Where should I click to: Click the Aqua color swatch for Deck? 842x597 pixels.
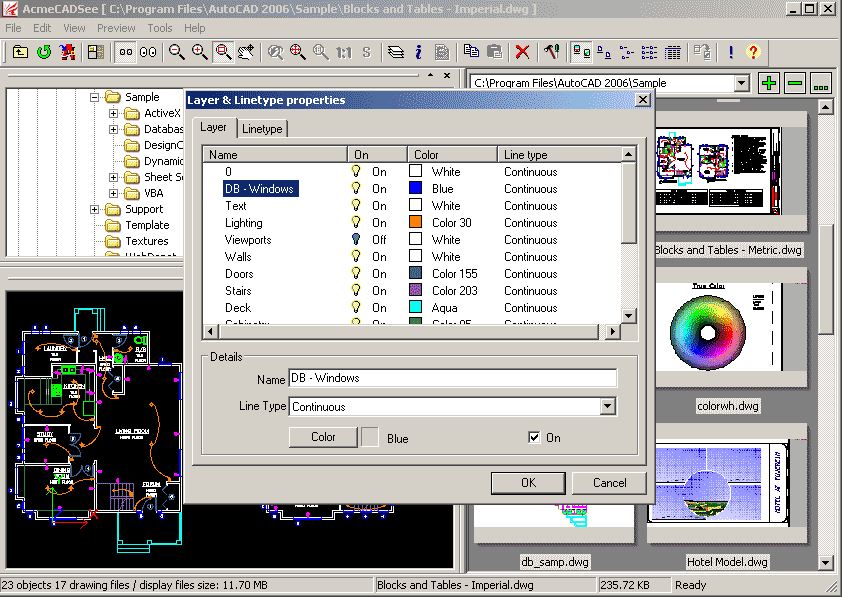(x=415, y=307)
